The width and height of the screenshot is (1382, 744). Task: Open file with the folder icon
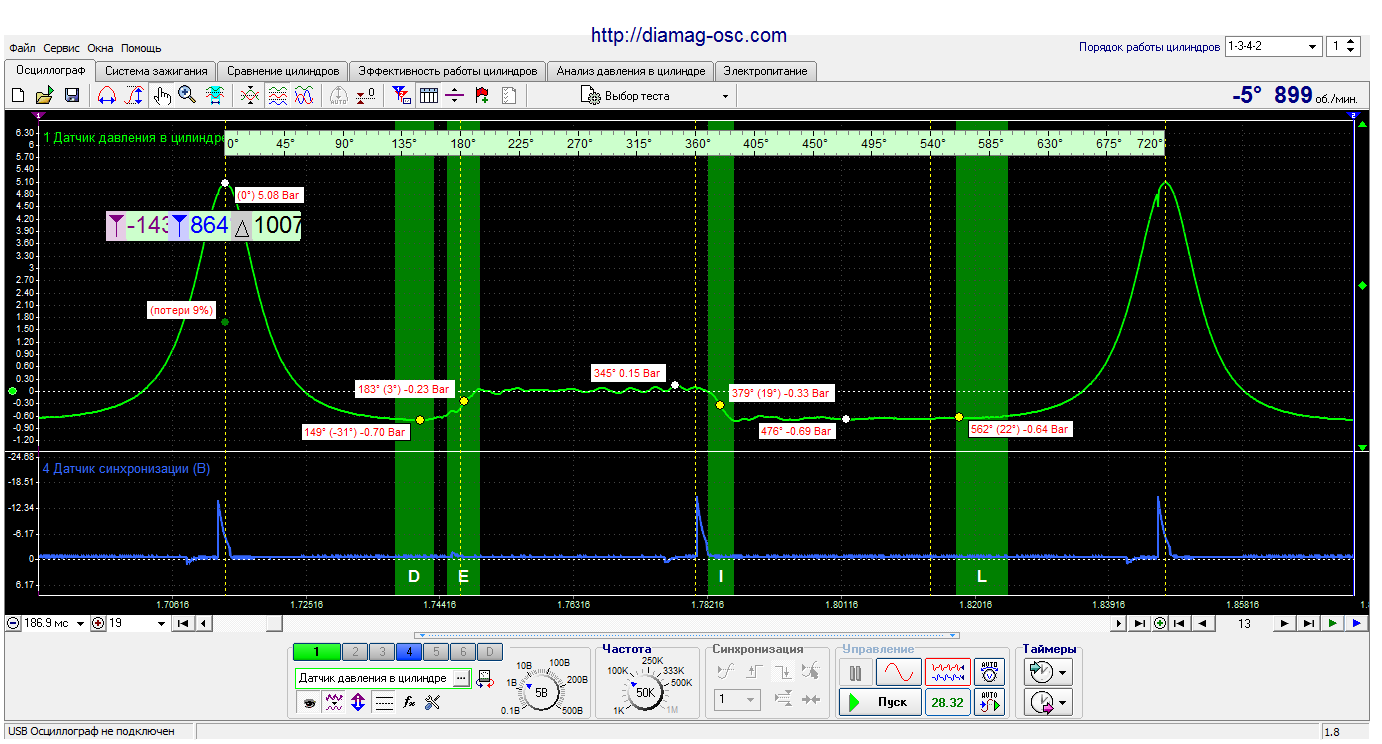pos(44,96)
